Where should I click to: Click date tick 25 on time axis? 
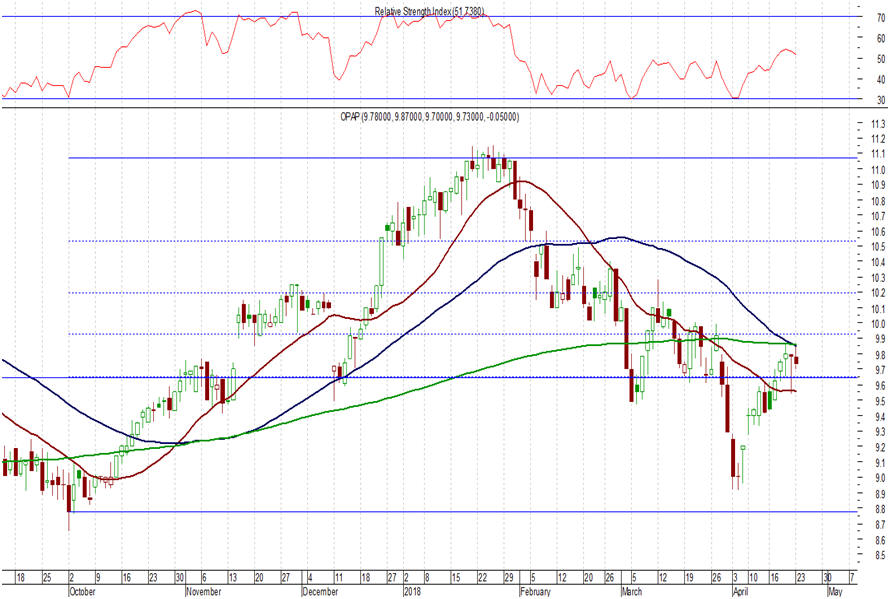[x=47, y=578]
